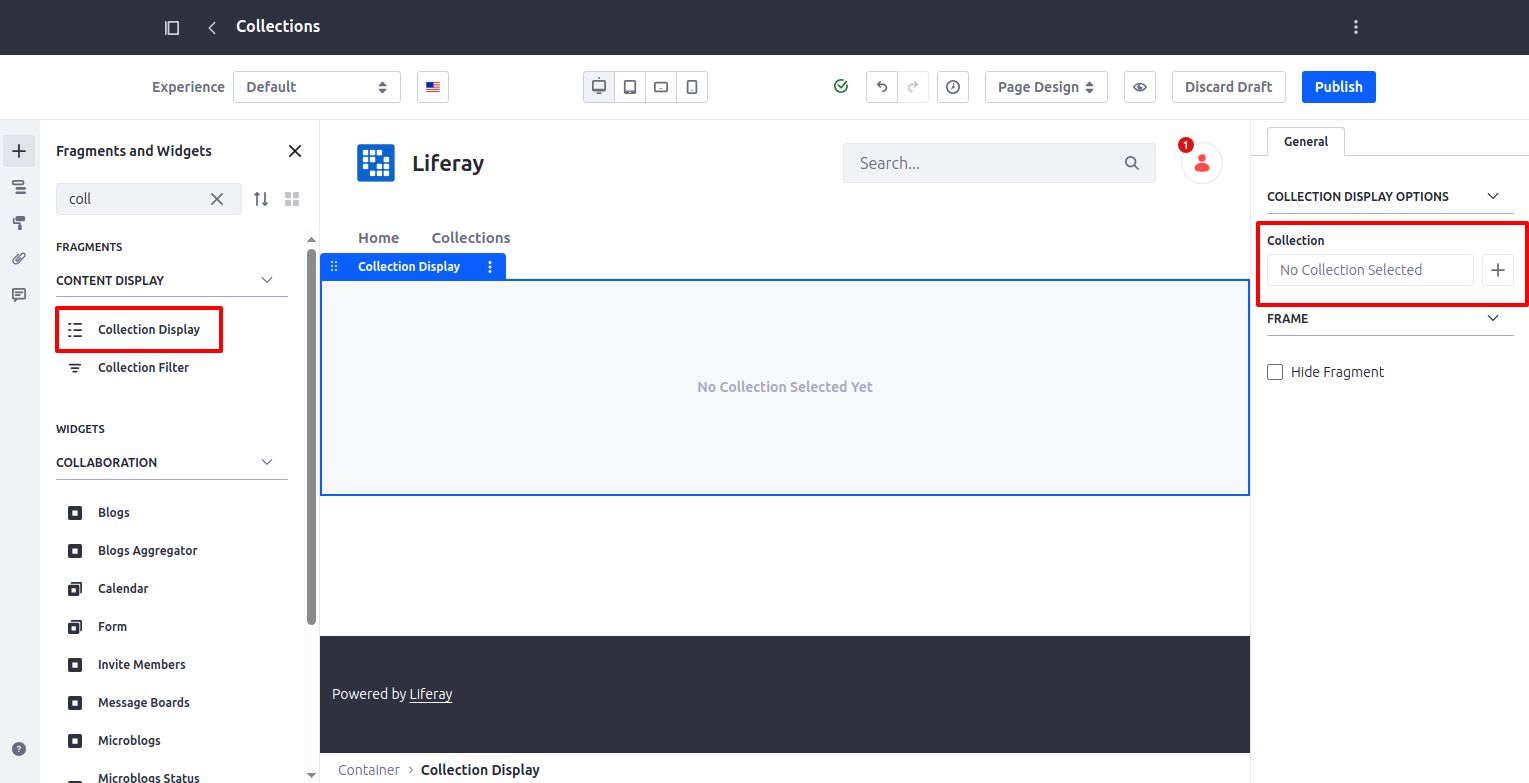Open the Page Design Options paint roller
The image size is (1529, 783).
point(18,223)
